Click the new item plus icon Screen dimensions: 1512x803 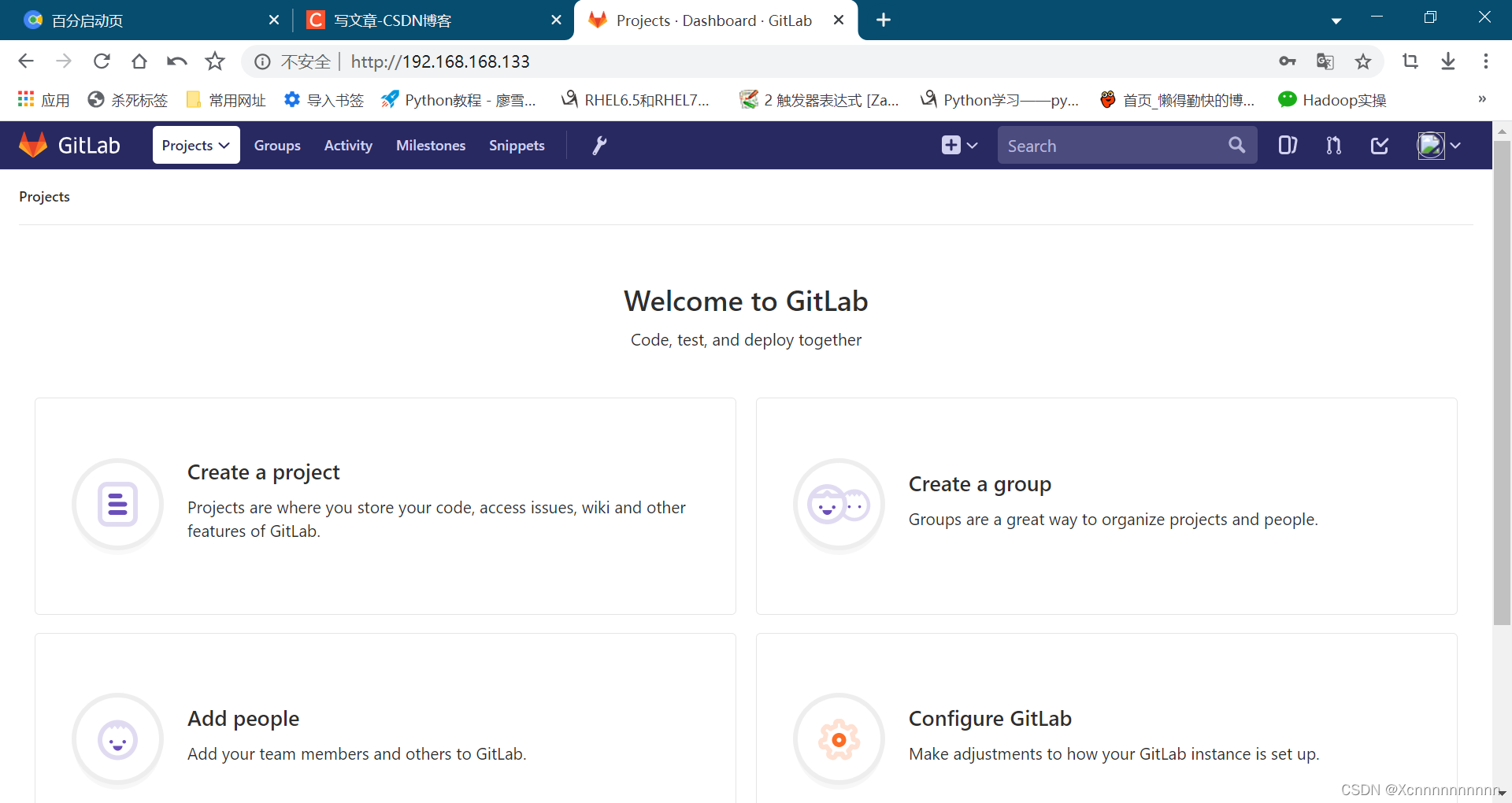point(951,145)
